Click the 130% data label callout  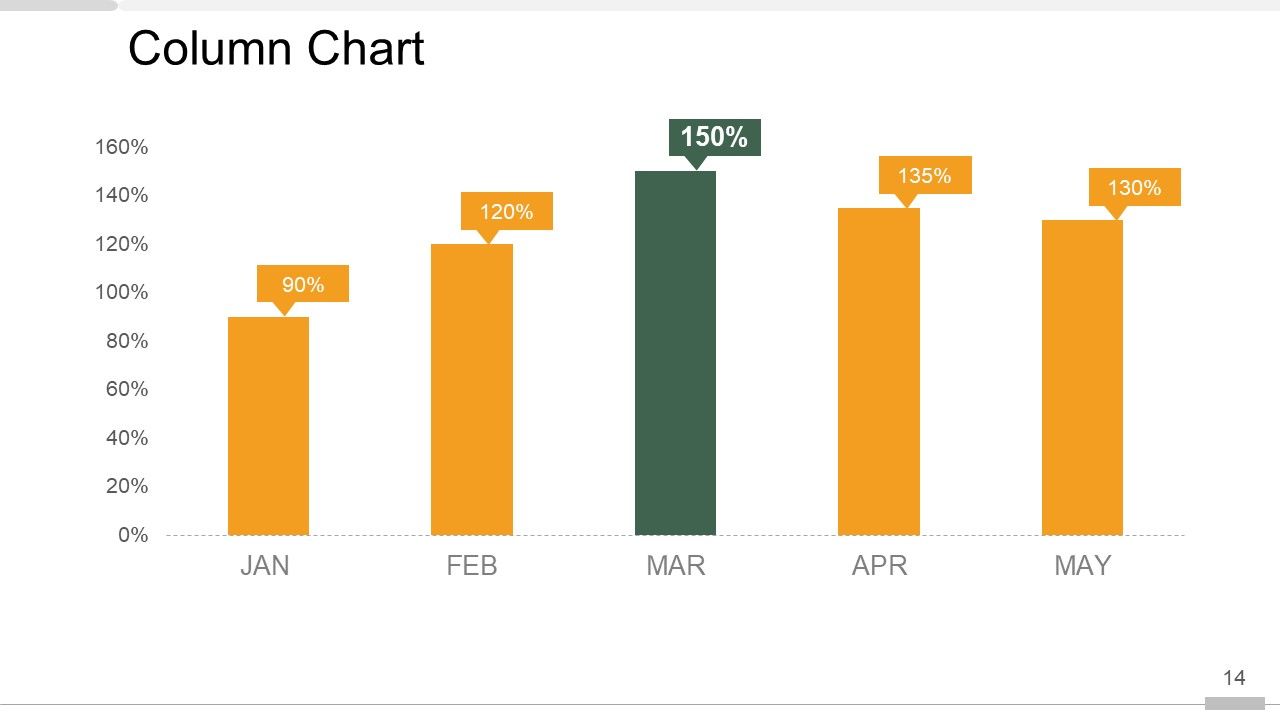click(1134, 187)
